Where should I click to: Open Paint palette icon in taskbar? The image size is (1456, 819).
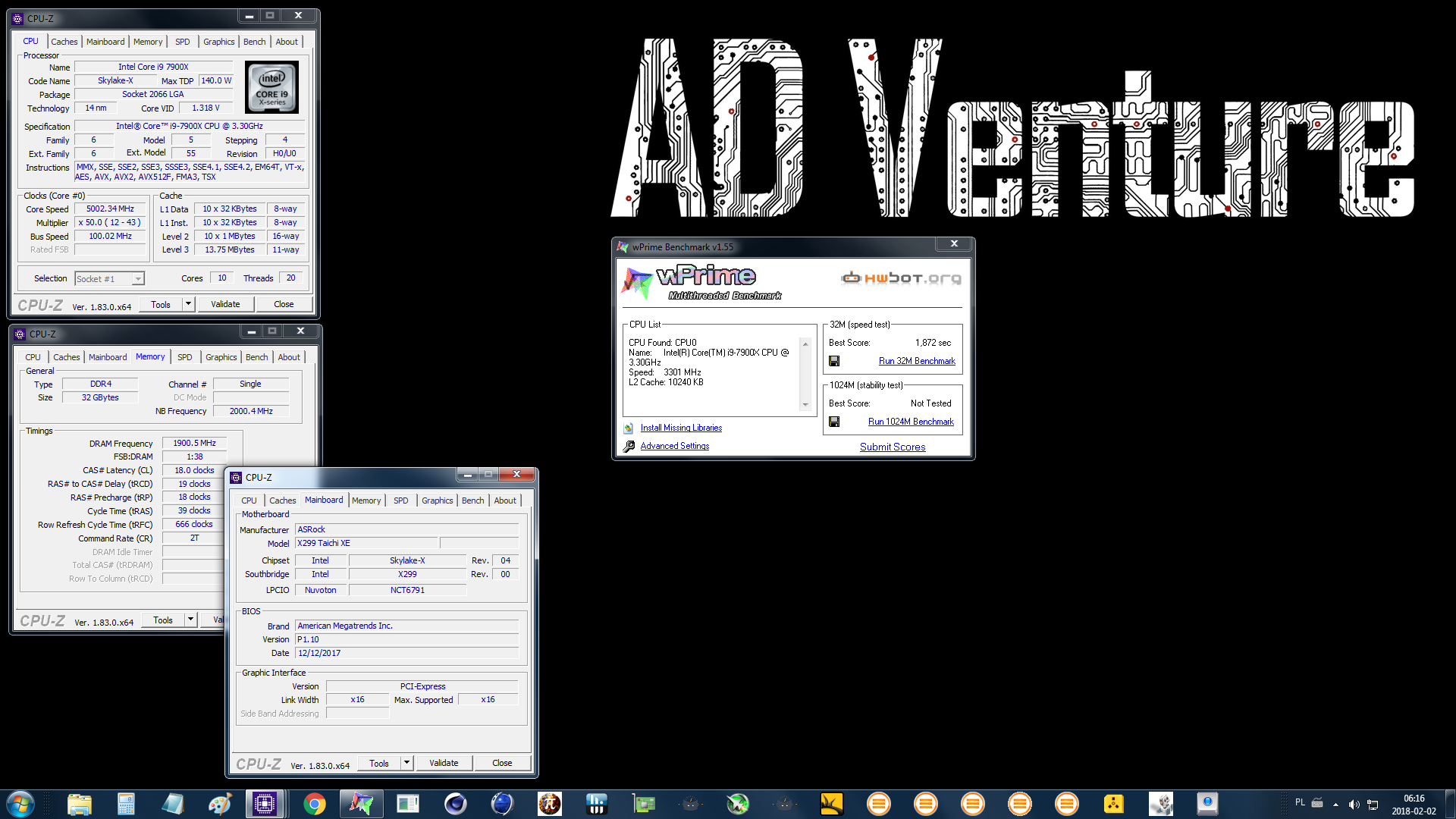click(x=220, y=804)
